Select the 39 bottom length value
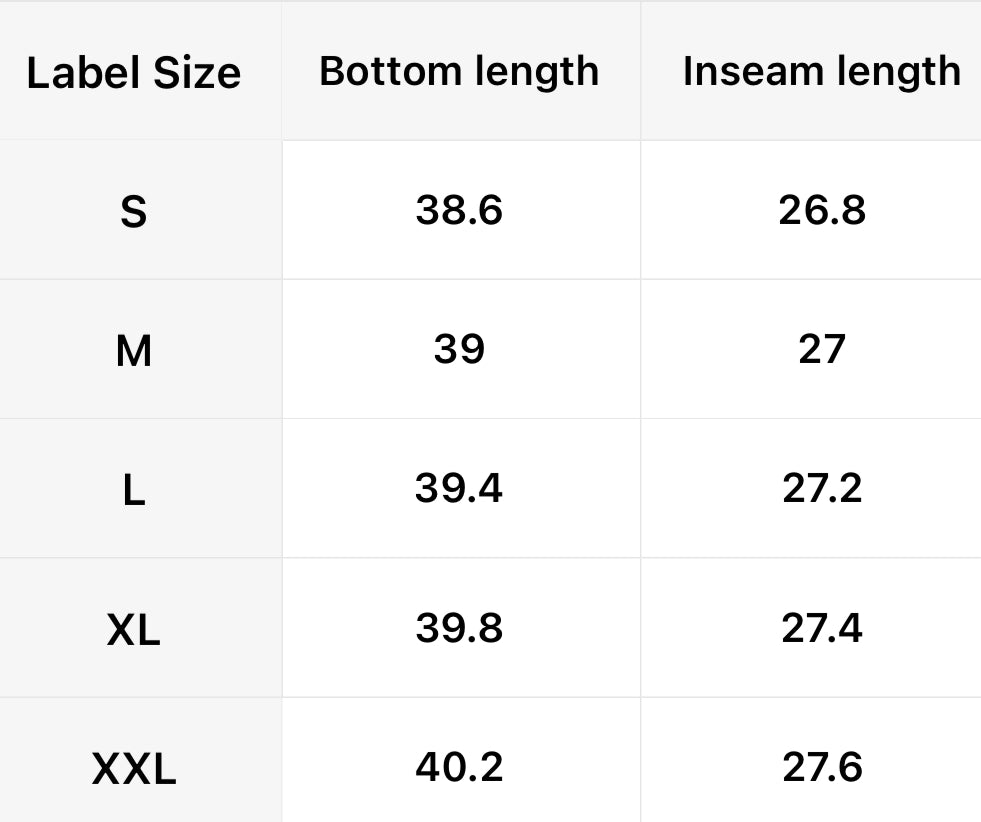Screen dimensions: 981x822 (459, 349)
